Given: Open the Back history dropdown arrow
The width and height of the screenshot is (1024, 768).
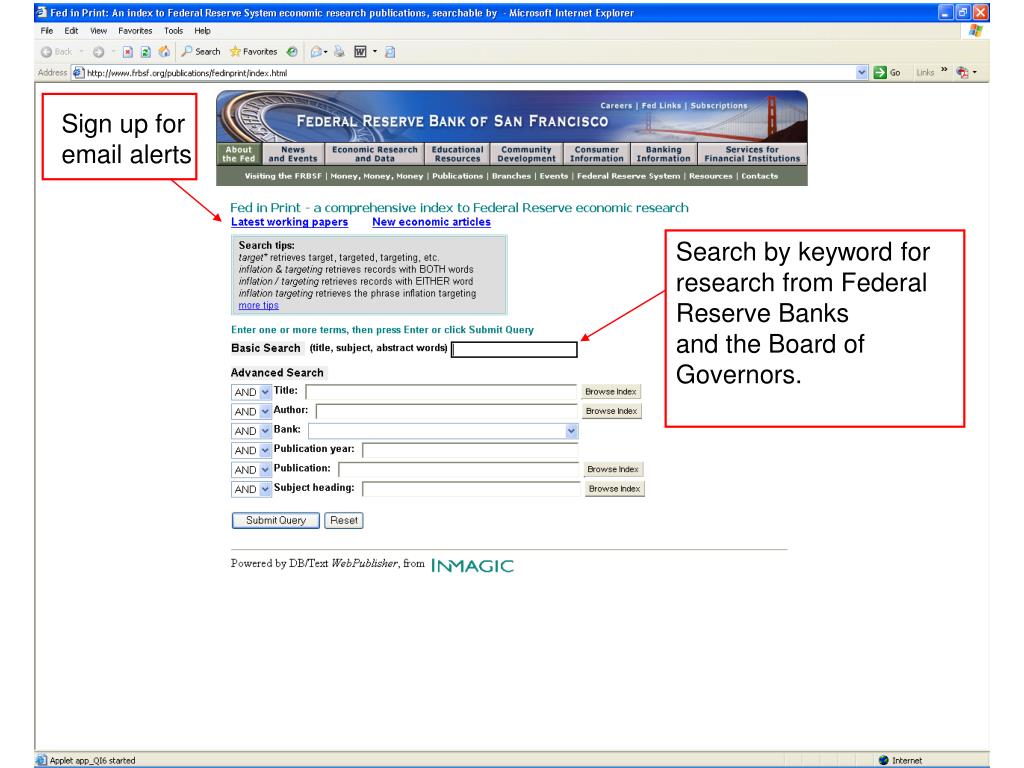Looking at the screenshot, I should click(x=81, y=52).
